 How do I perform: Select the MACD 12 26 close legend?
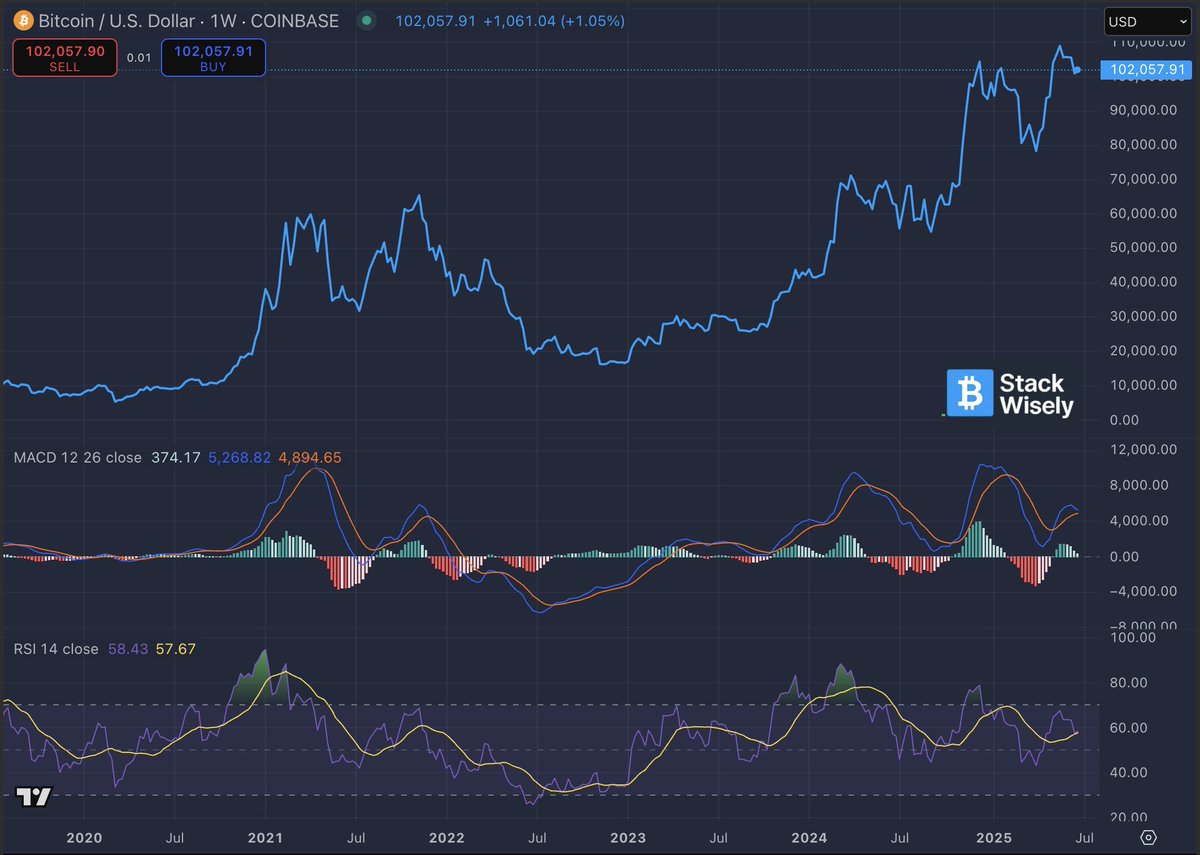pyautogui.click(x=78, y=457)
